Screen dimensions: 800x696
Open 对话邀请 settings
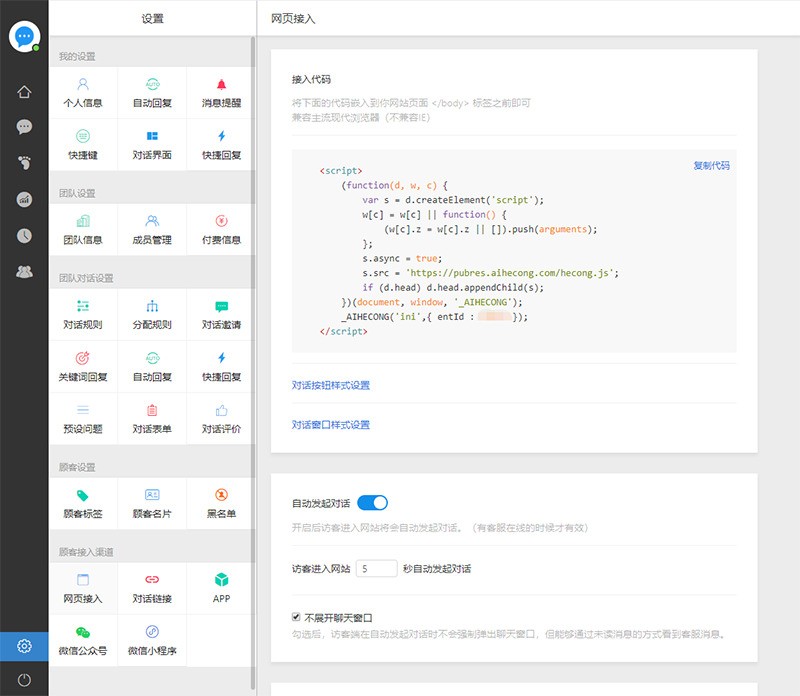coord(221,315)
